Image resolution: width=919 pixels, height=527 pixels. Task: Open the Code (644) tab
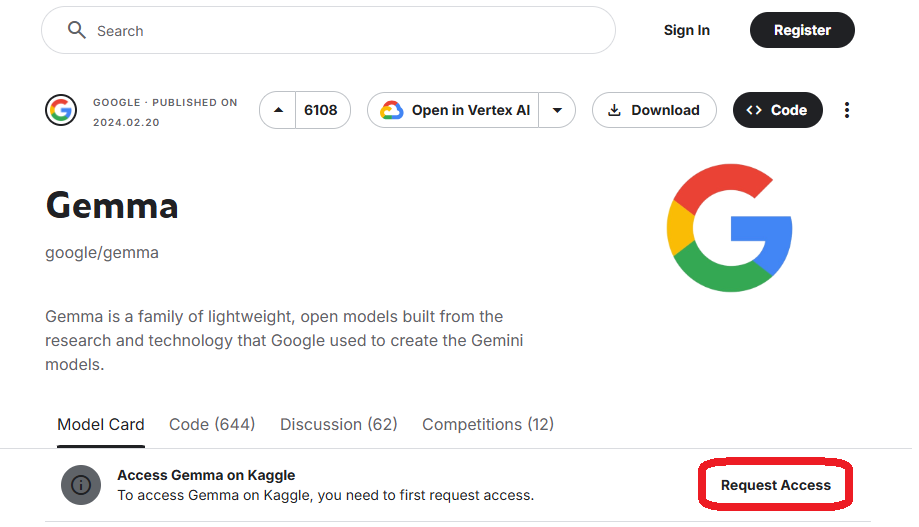pos(212,424)
